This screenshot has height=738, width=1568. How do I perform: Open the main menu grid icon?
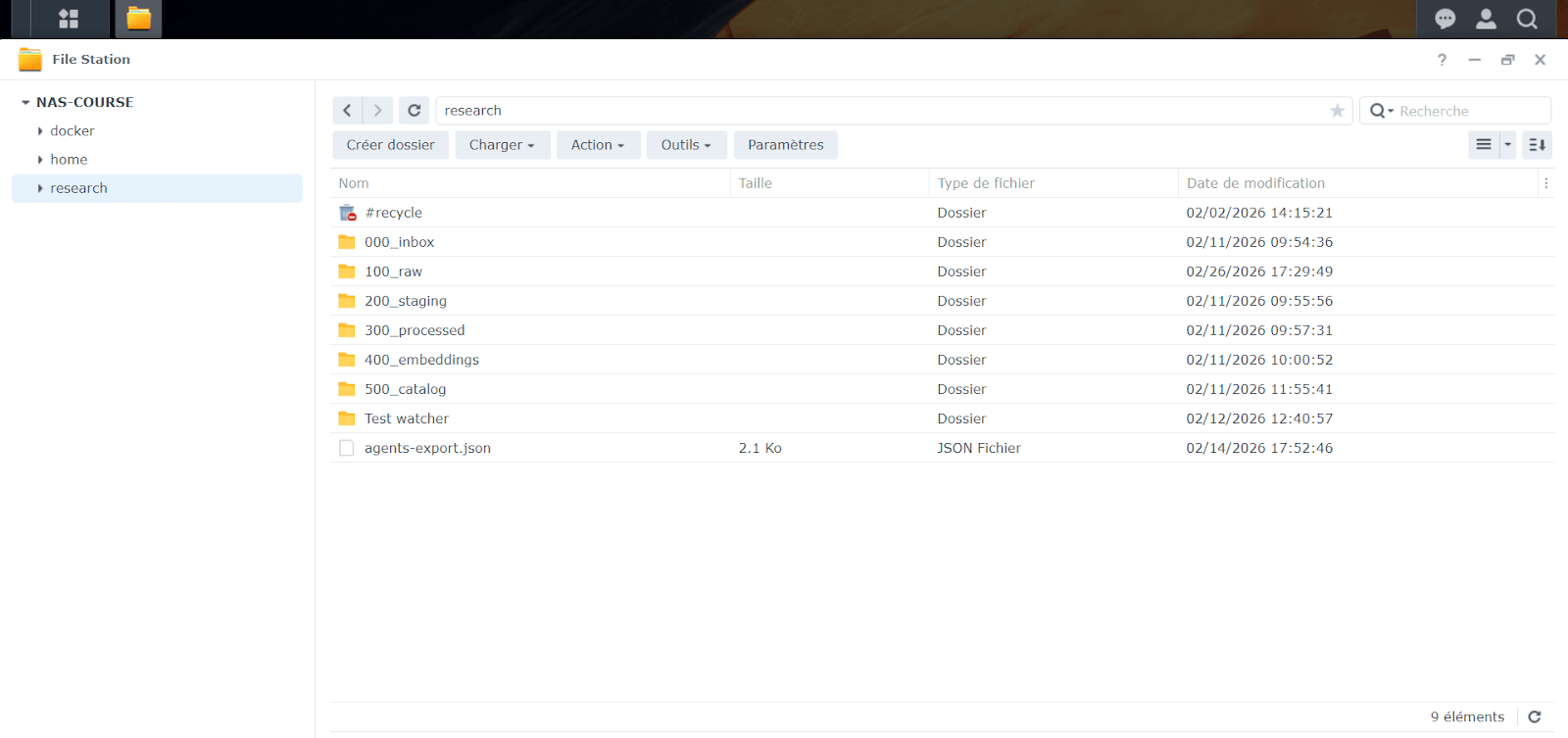69,19
